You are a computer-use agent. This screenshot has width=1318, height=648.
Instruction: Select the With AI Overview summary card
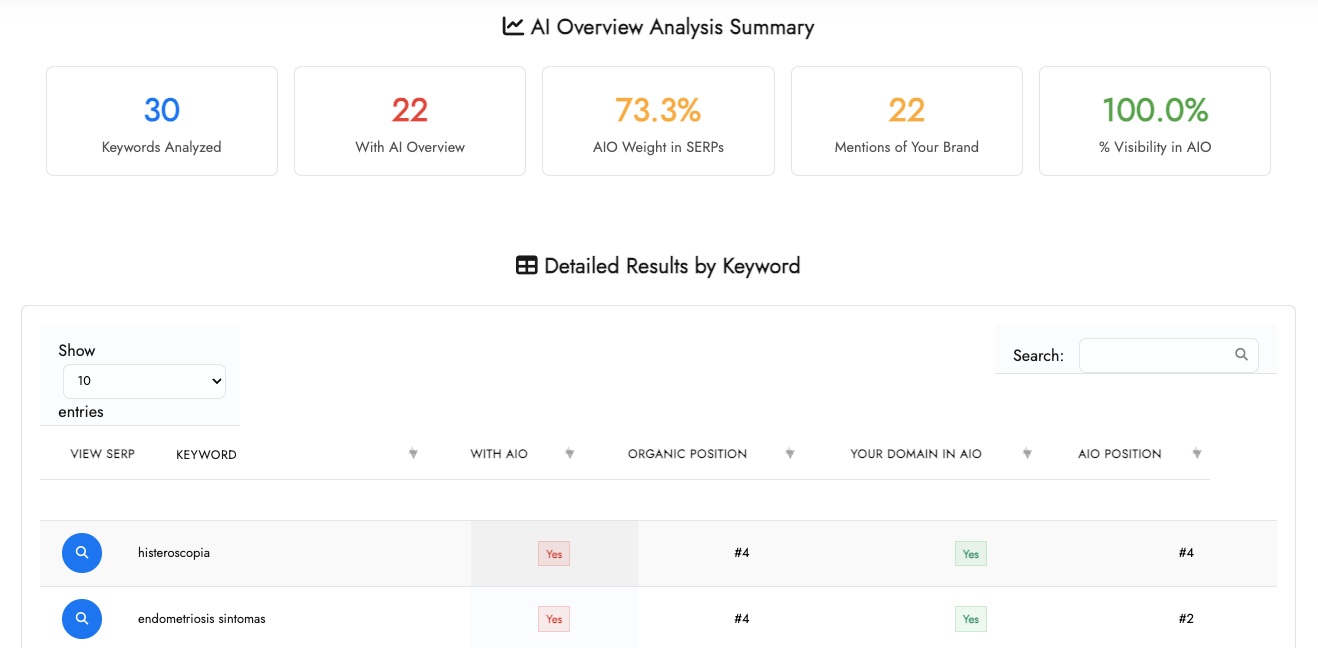coord(410,121)
